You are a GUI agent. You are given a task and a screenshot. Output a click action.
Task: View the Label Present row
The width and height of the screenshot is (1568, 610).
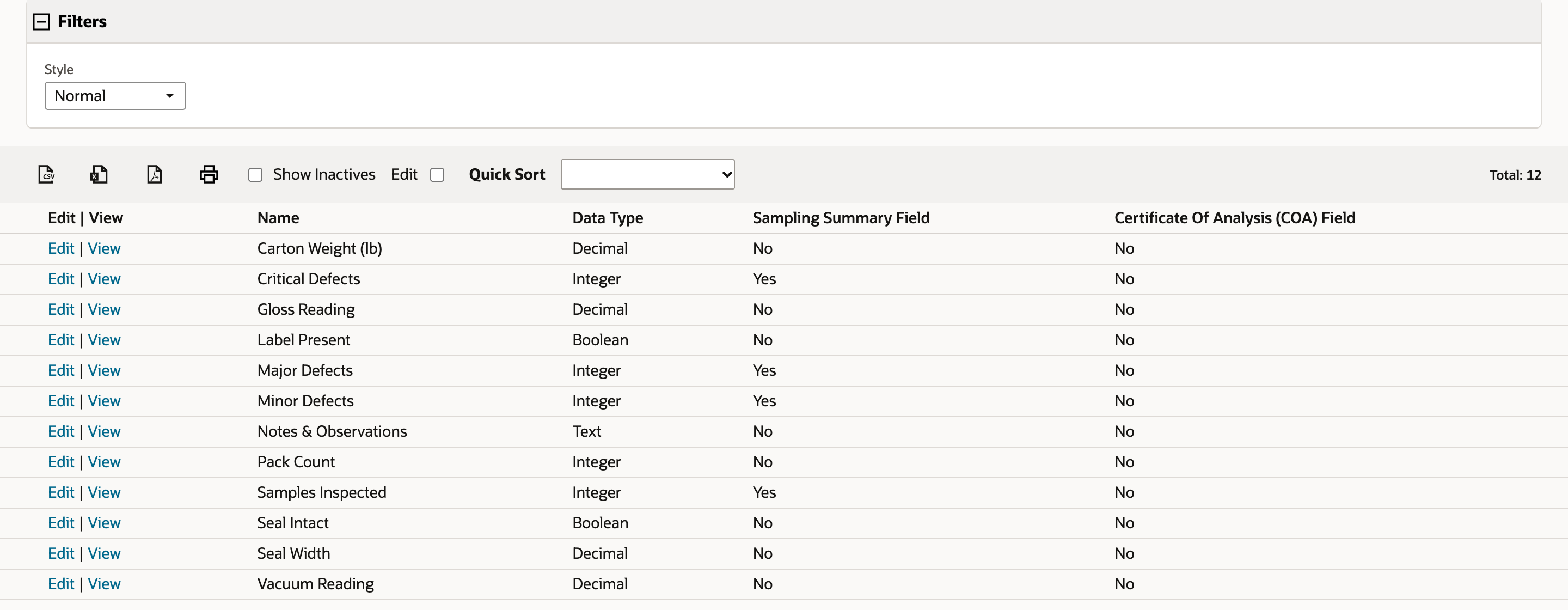104,340
